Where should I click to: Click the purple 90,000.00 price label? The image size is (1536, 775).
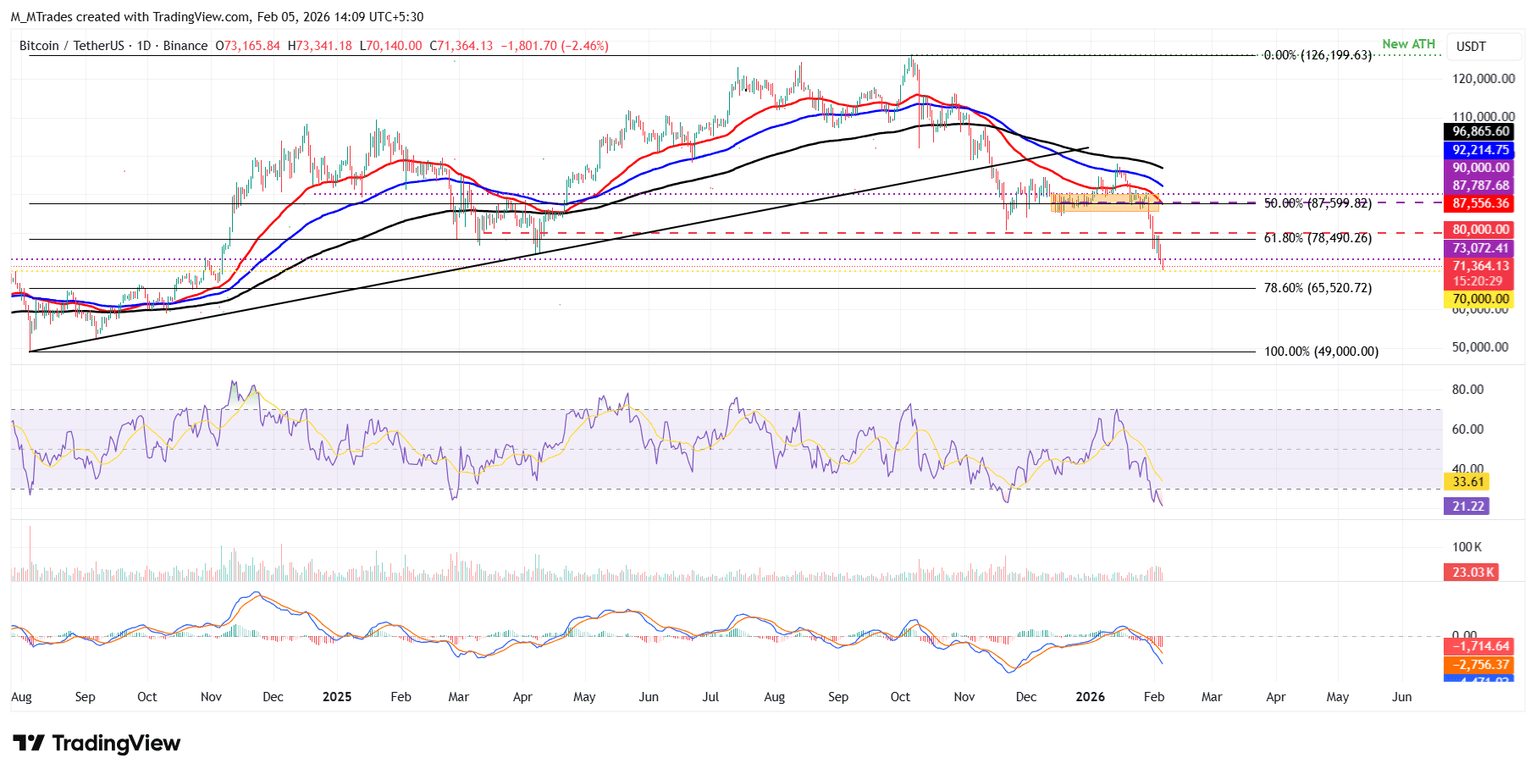[1478, 168]
